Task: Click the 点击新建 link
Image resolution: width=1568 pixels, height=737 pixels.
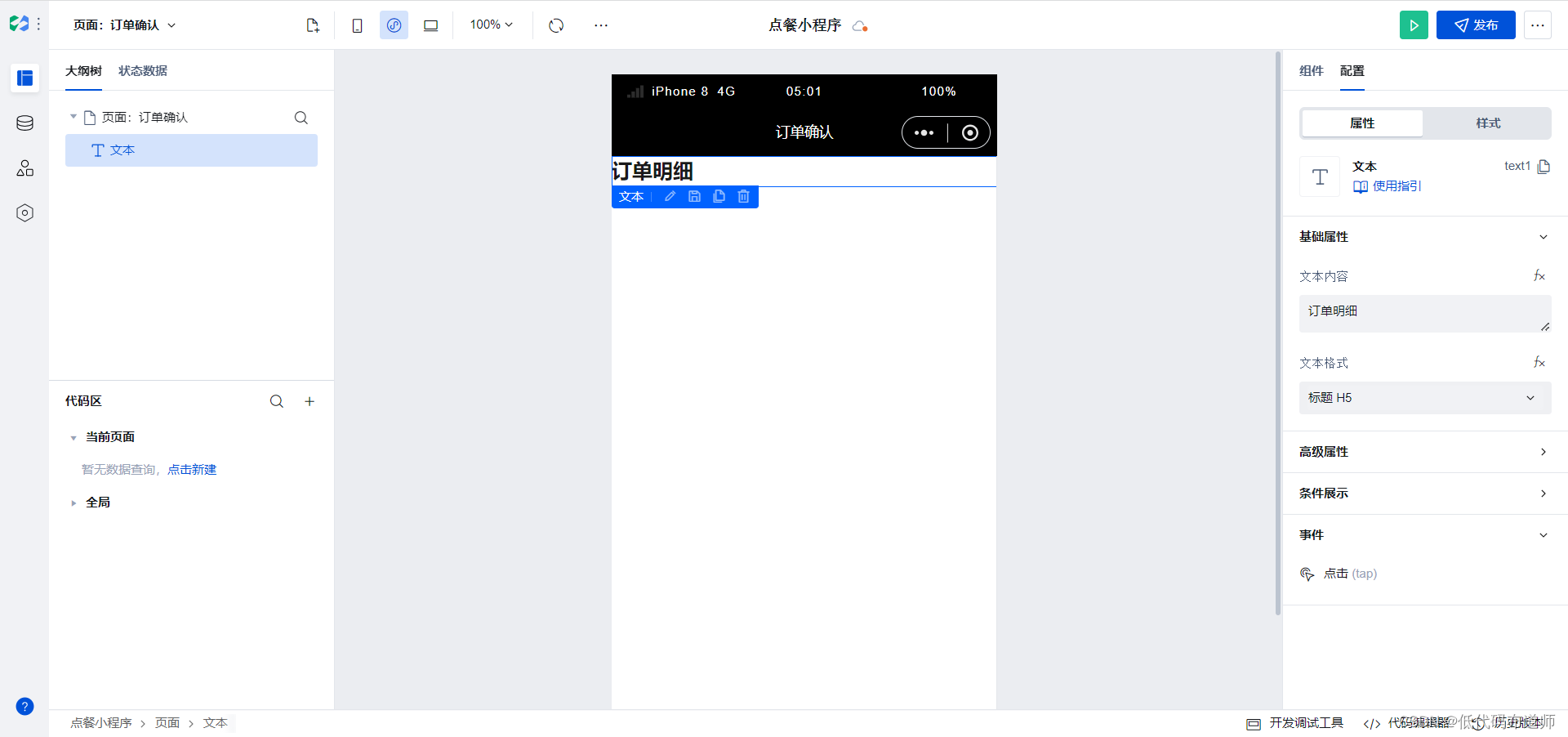Action: (192, 470)
